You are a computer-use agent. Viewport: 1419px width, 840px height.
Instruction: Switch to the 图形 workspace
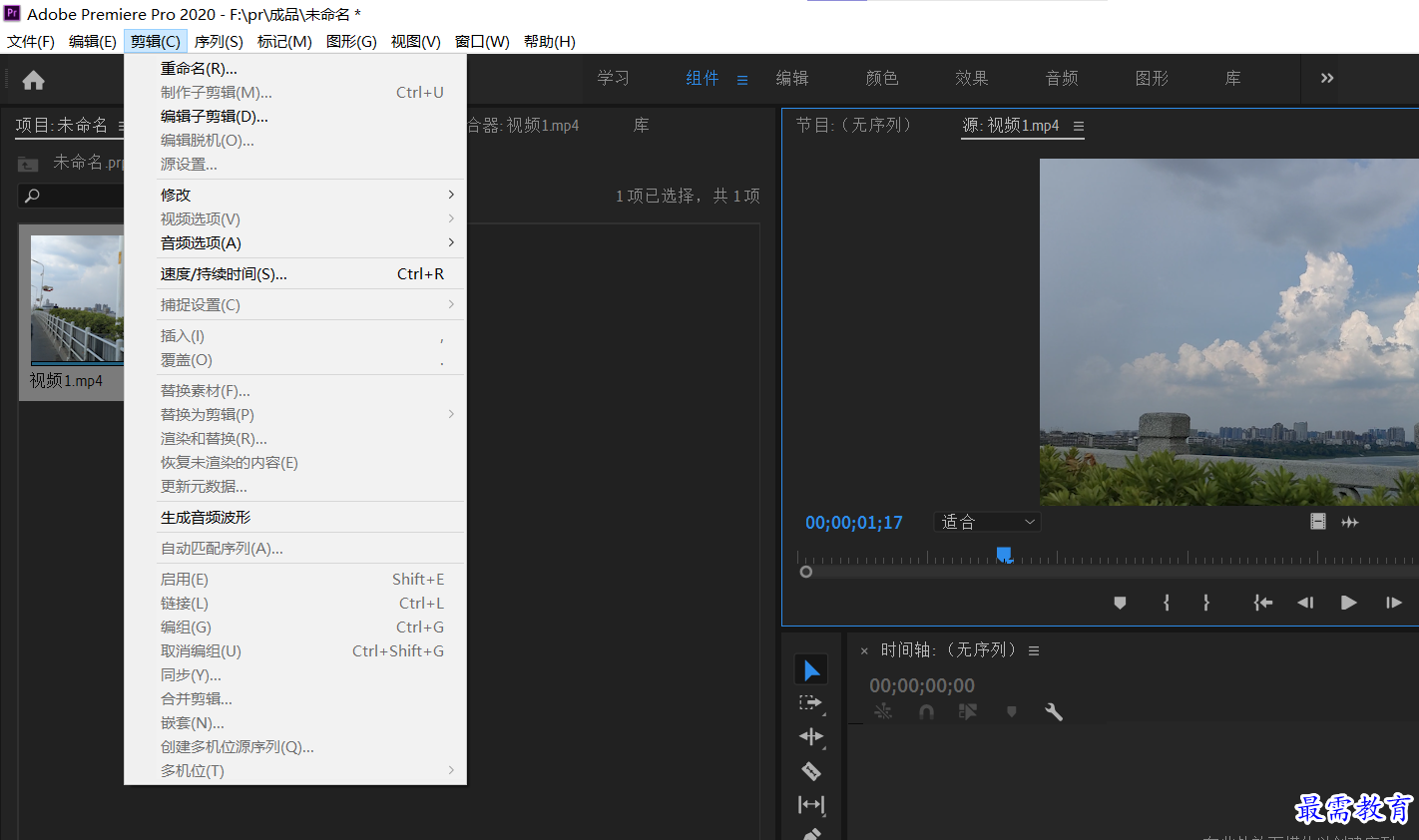(1152, 78)
